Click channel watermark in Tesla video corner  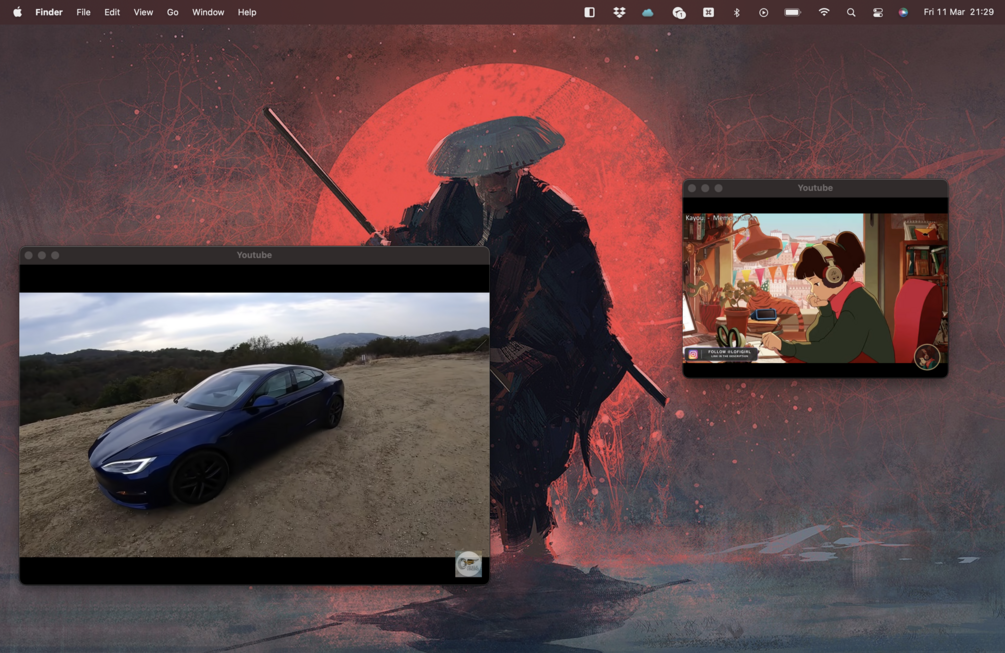point(469,564)
